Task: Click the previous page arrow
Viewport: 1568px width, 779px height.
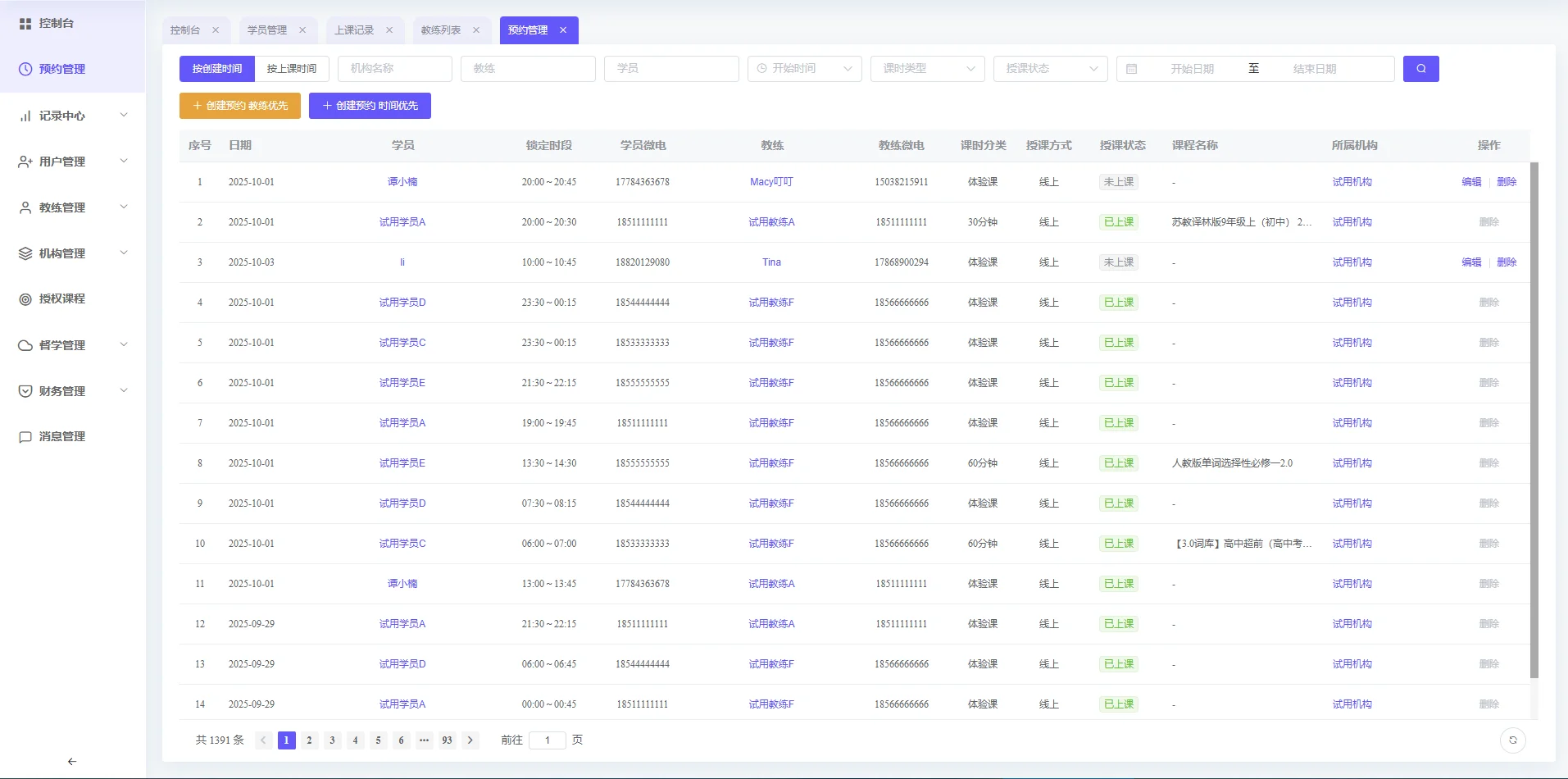Action: click(x=263, y=740)
